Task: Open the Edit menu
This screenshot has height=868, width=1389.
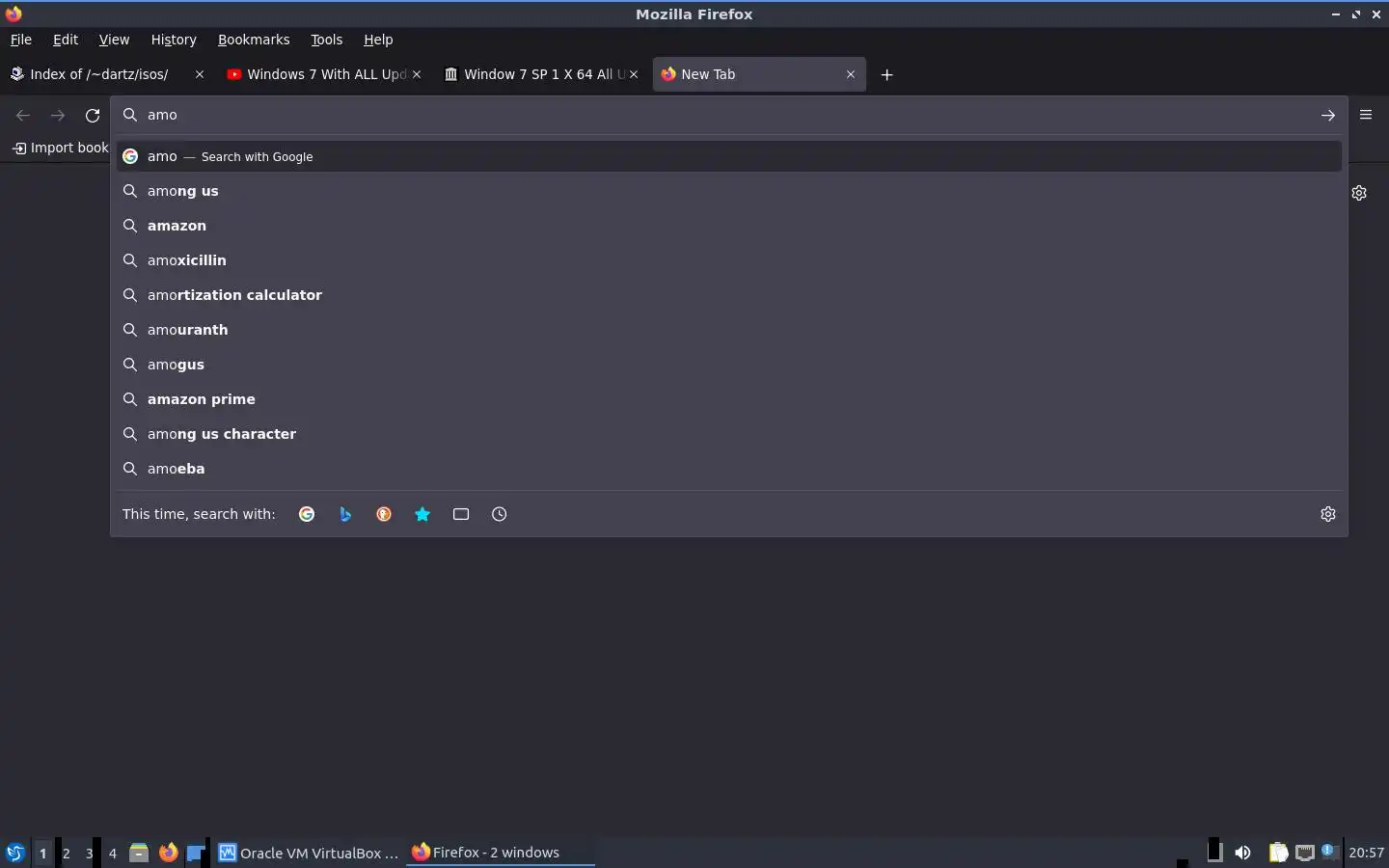Action: coord(66,40)
